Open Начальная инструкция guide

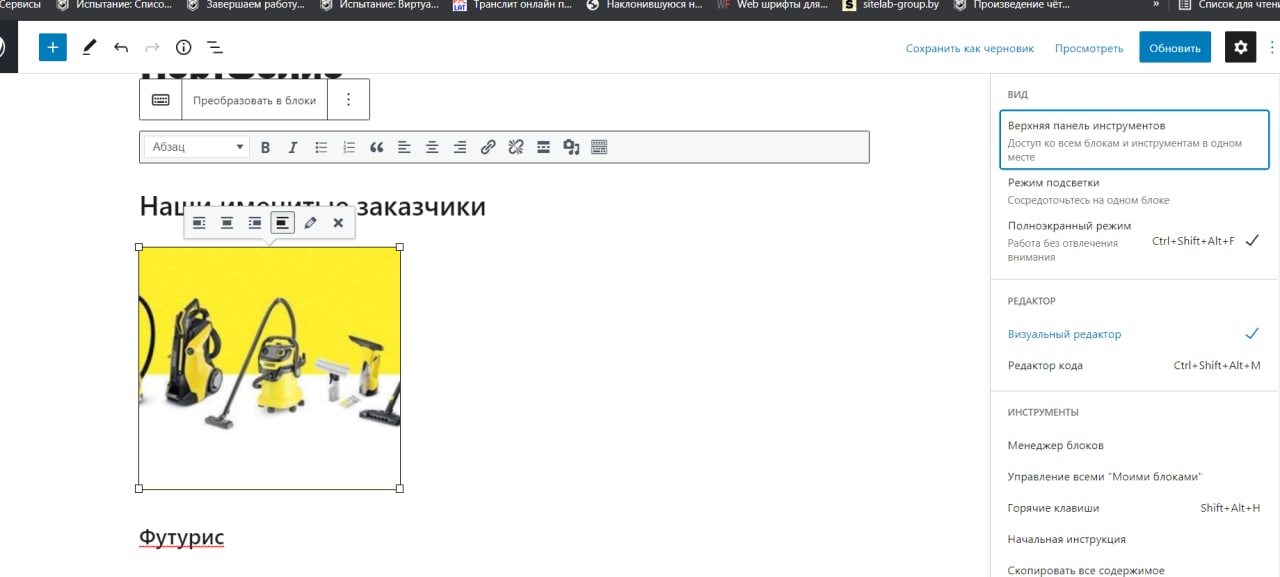(1134, 539)
